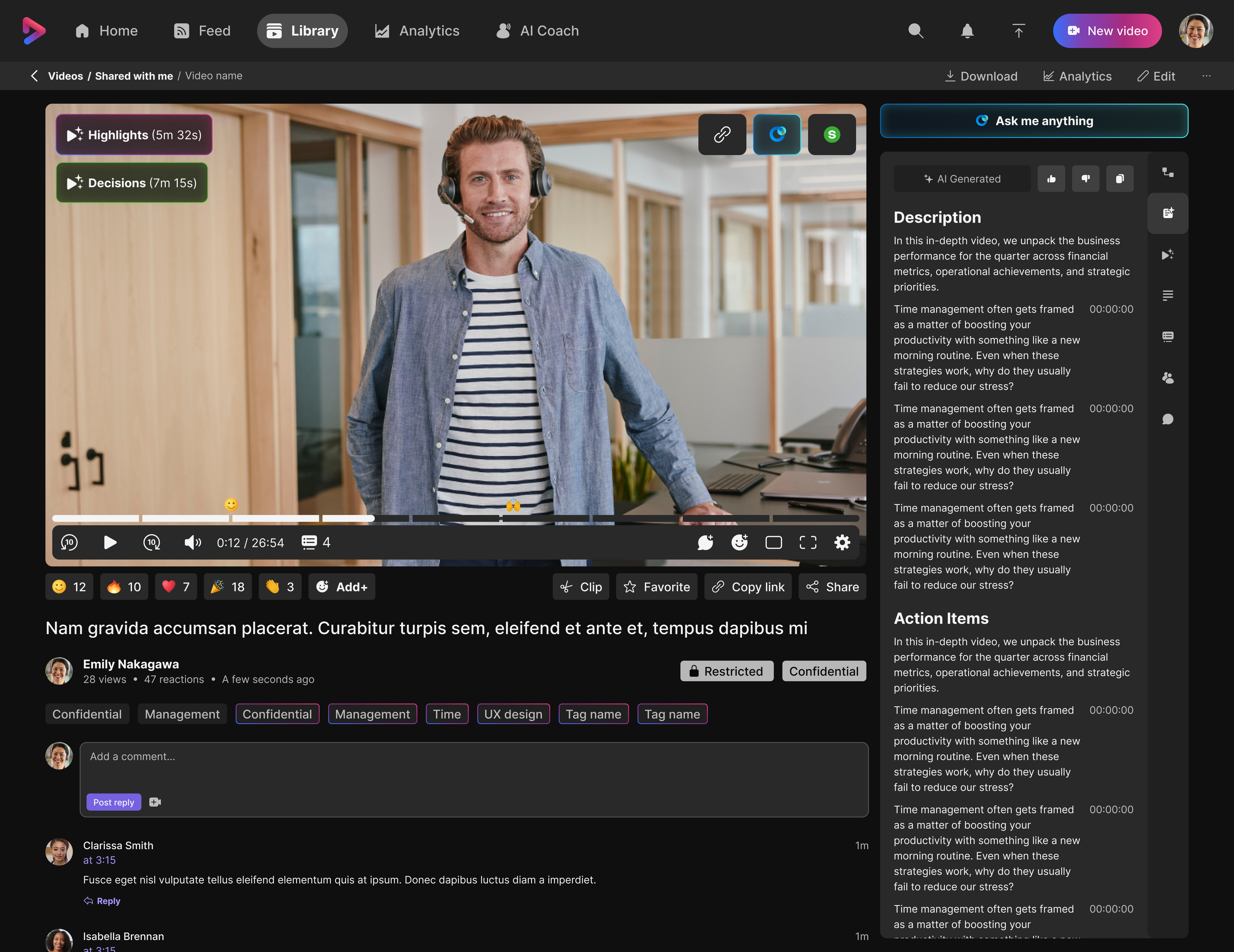This screenshot has height=952, width=1234.
Task: Open the search icon in the top bar
Action: 916,30
